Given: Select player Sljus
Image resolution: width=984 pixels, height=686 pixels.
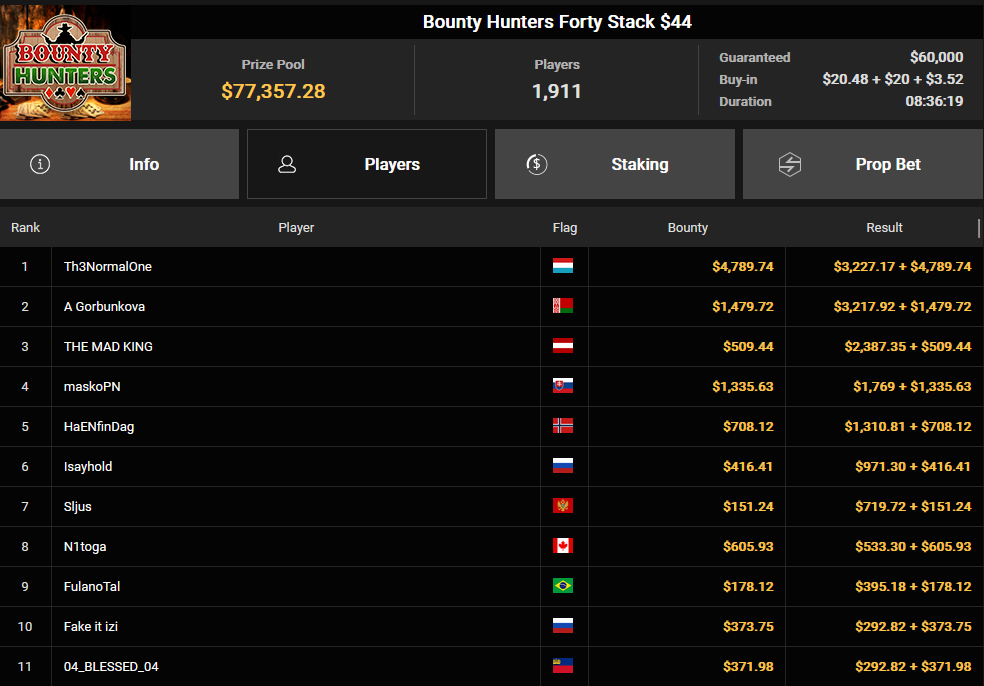Looking at the screenshot, I should coord(78,506).
